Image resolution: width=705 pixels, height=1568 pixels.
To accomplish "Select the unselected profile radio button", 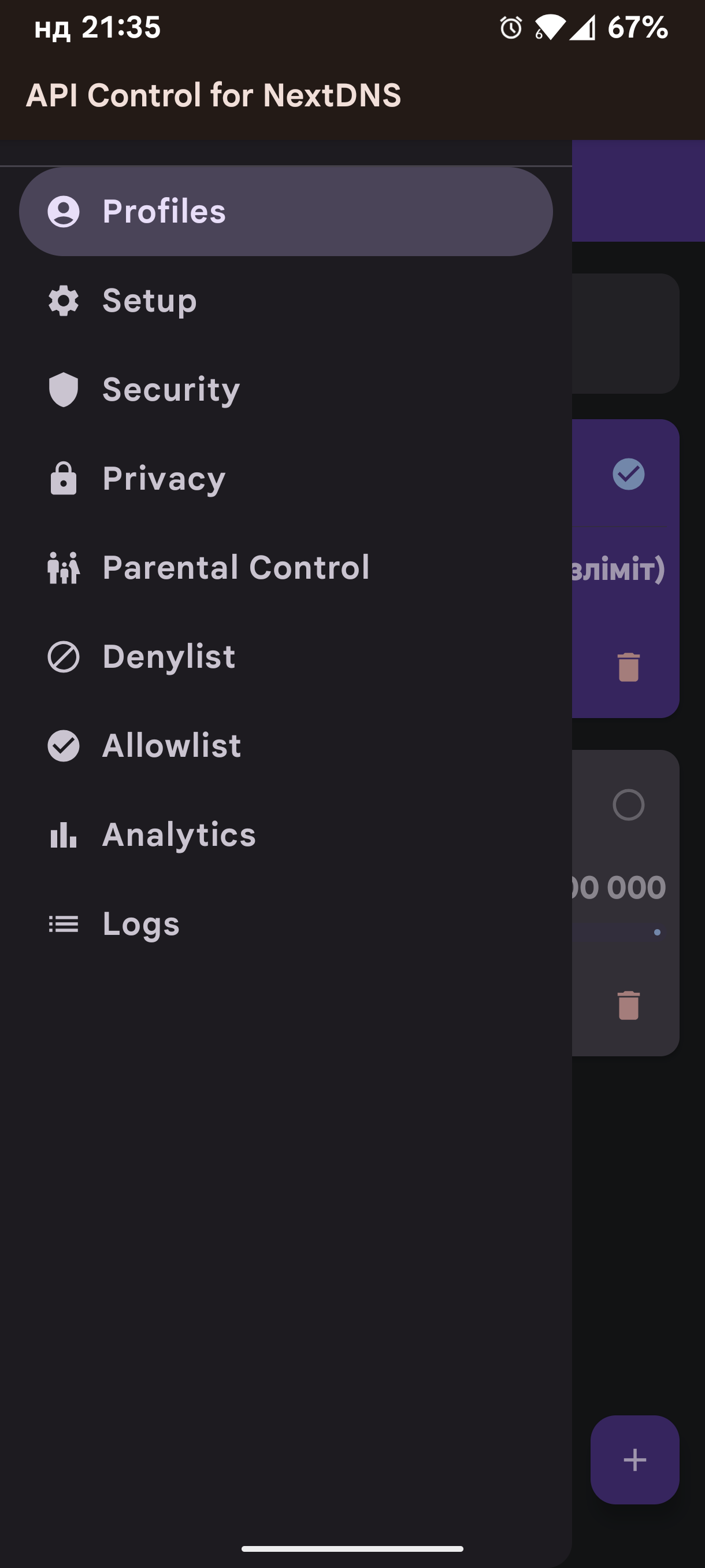I will click(x=628, y=805).
